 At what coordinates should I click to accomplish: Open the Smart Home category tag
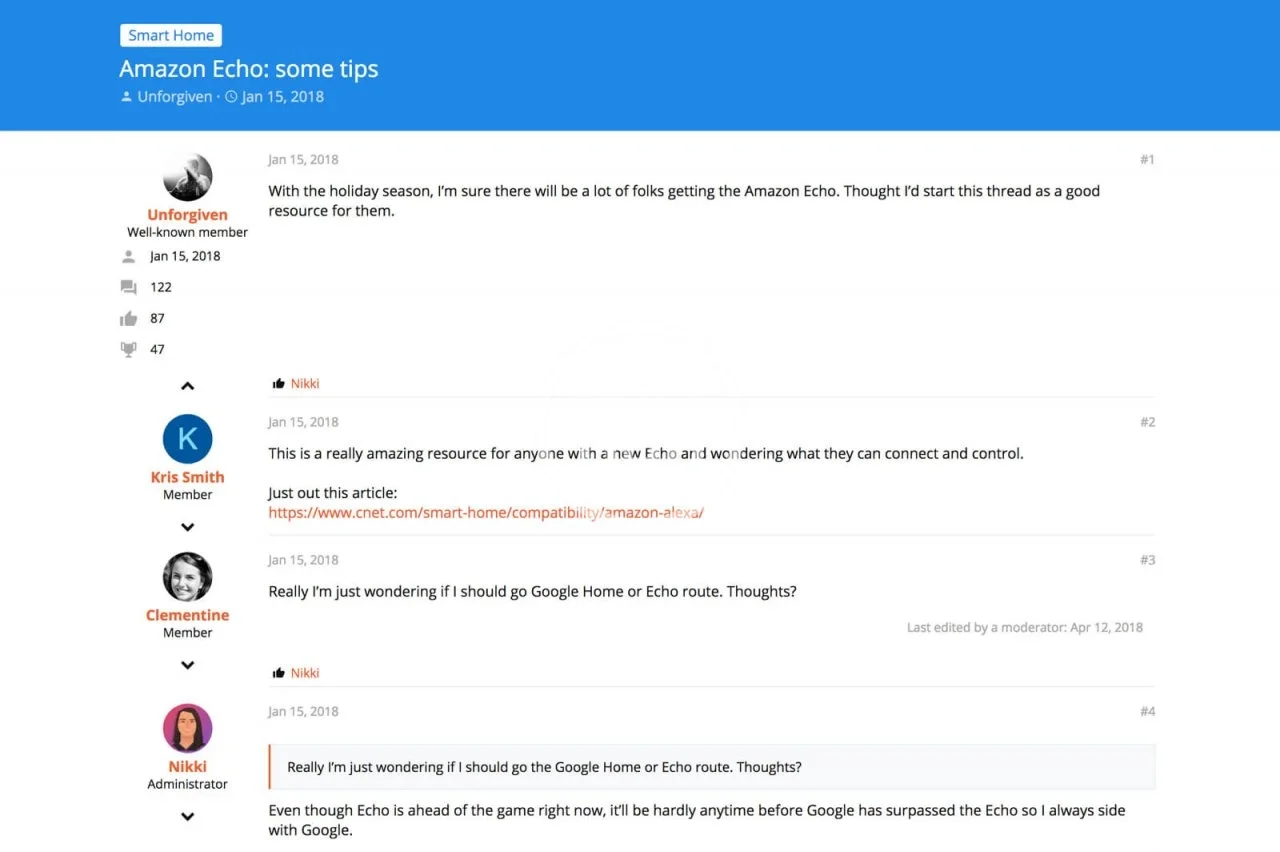[171, 35]
